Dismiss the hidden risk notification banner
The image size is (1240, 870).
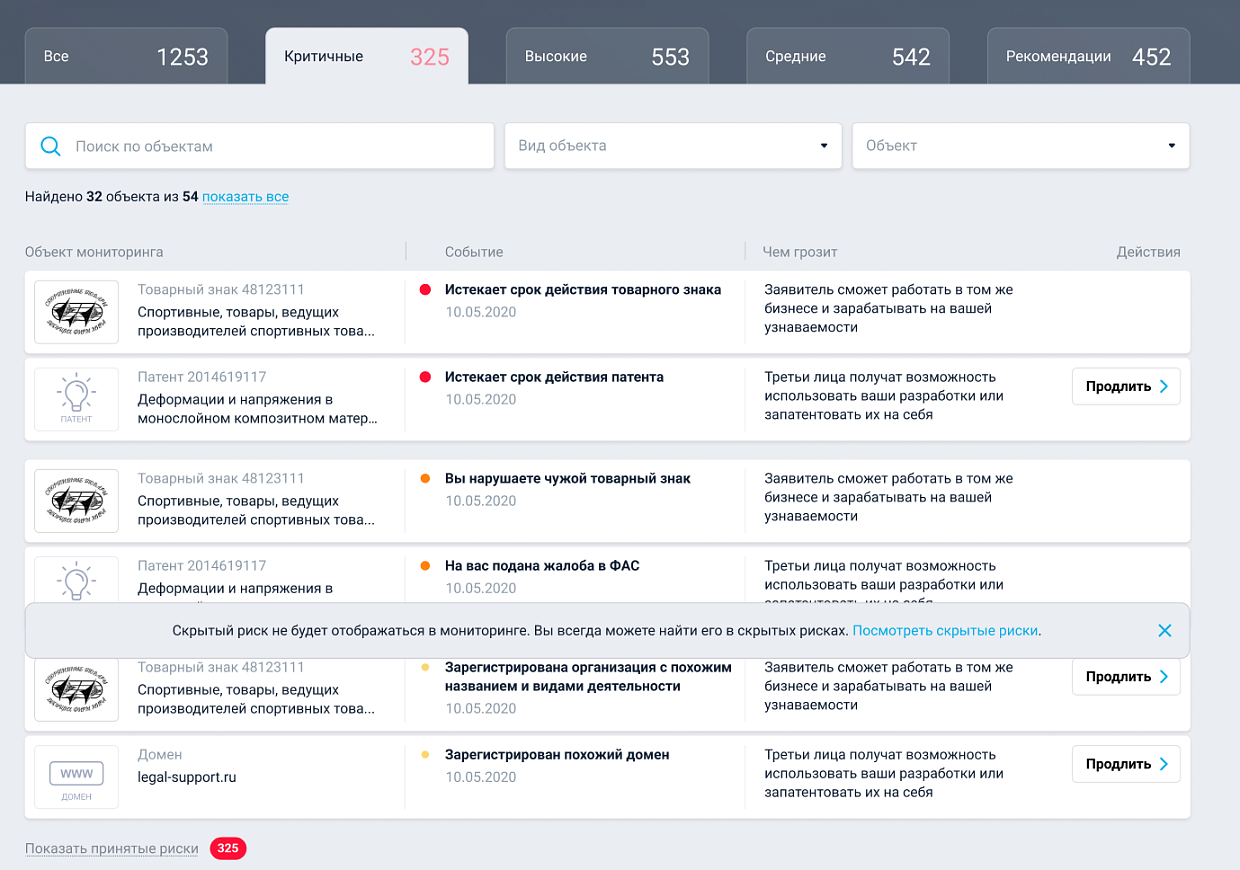[x=1164, y=631]
